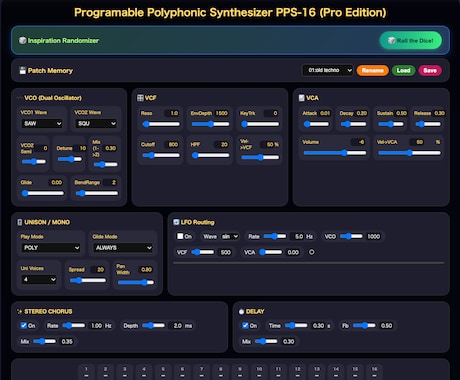This screenshot has height=380, width=460.
Task: Click the HPF slider
Action: coord(210,155)
